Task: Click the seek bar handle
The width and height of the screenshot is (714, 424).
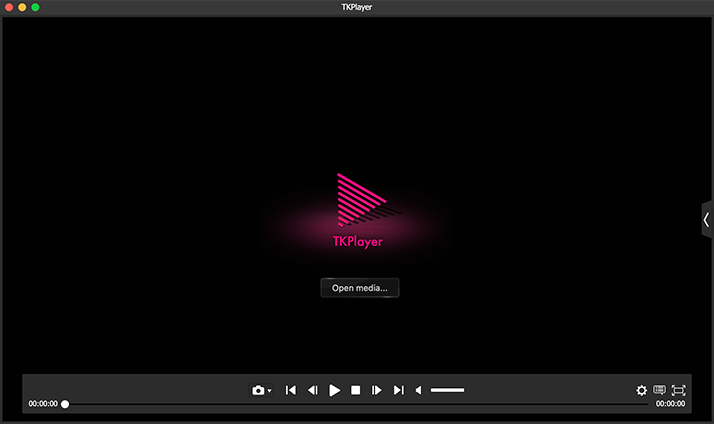Action: pos(65,404)
